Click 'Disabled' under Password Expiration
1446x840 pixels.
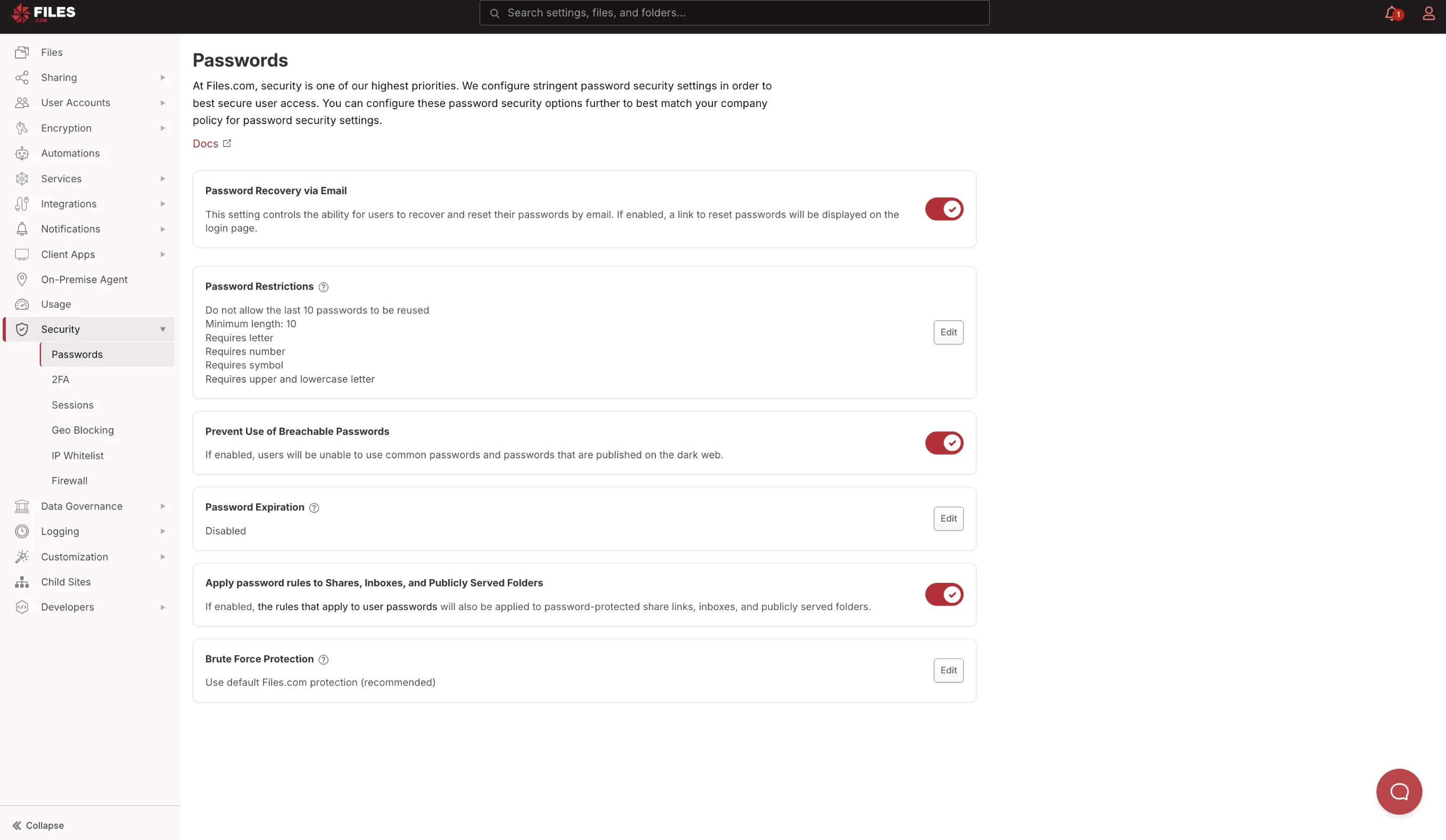[226, 531]
